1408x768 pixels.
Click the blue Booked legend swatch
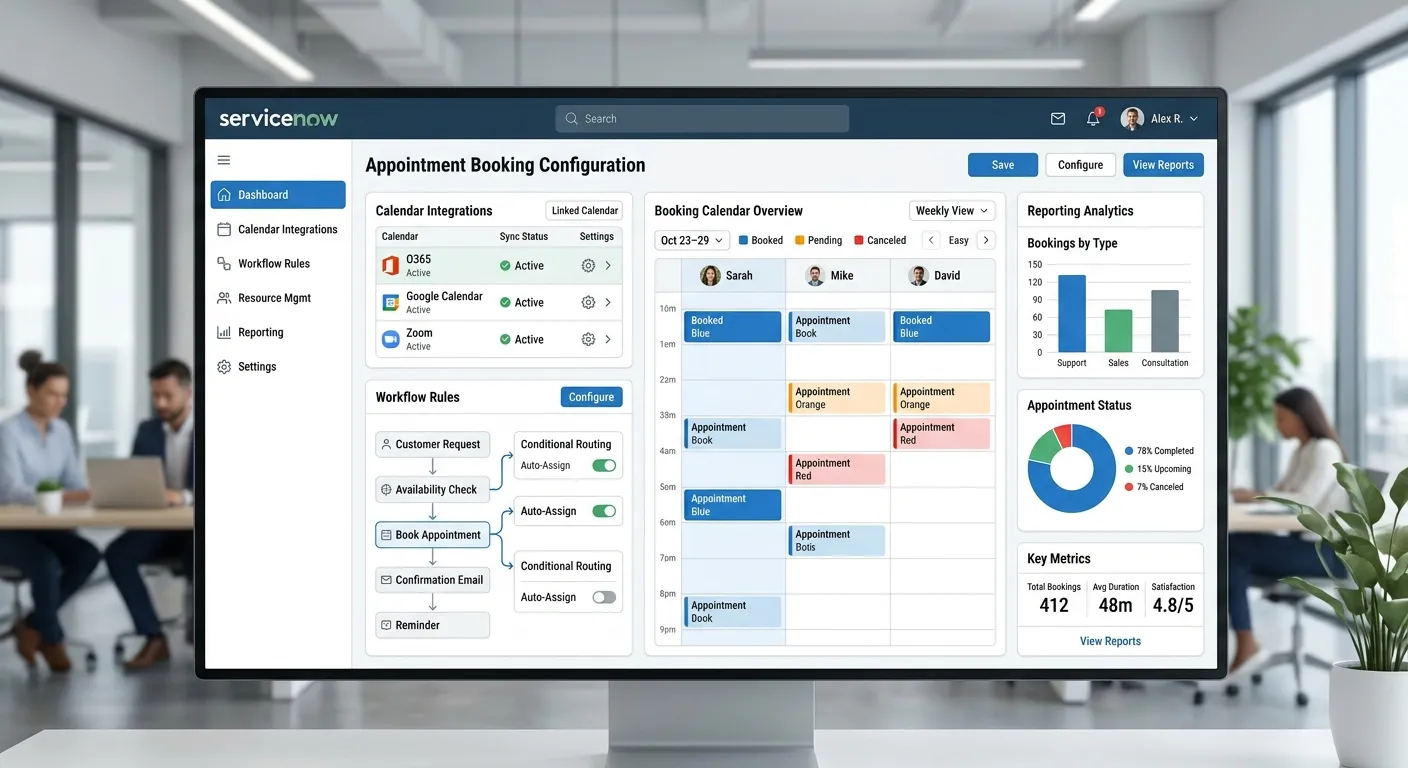click(743, 240)
